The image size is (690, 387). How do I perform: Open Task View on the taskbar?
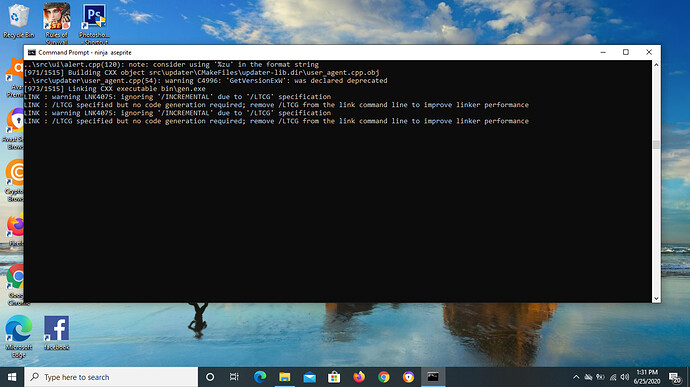tap(234, 377)
